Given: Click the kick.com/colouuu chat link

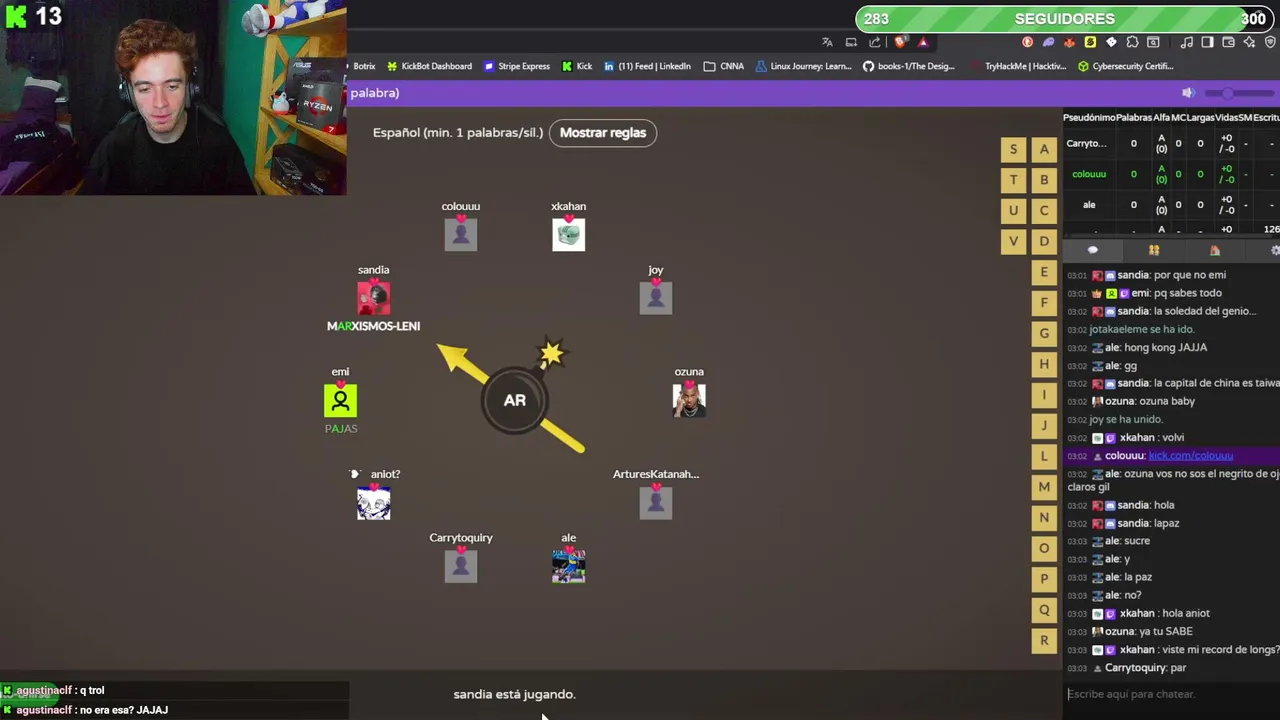Looking at the screenshot, I should 1190,456.
